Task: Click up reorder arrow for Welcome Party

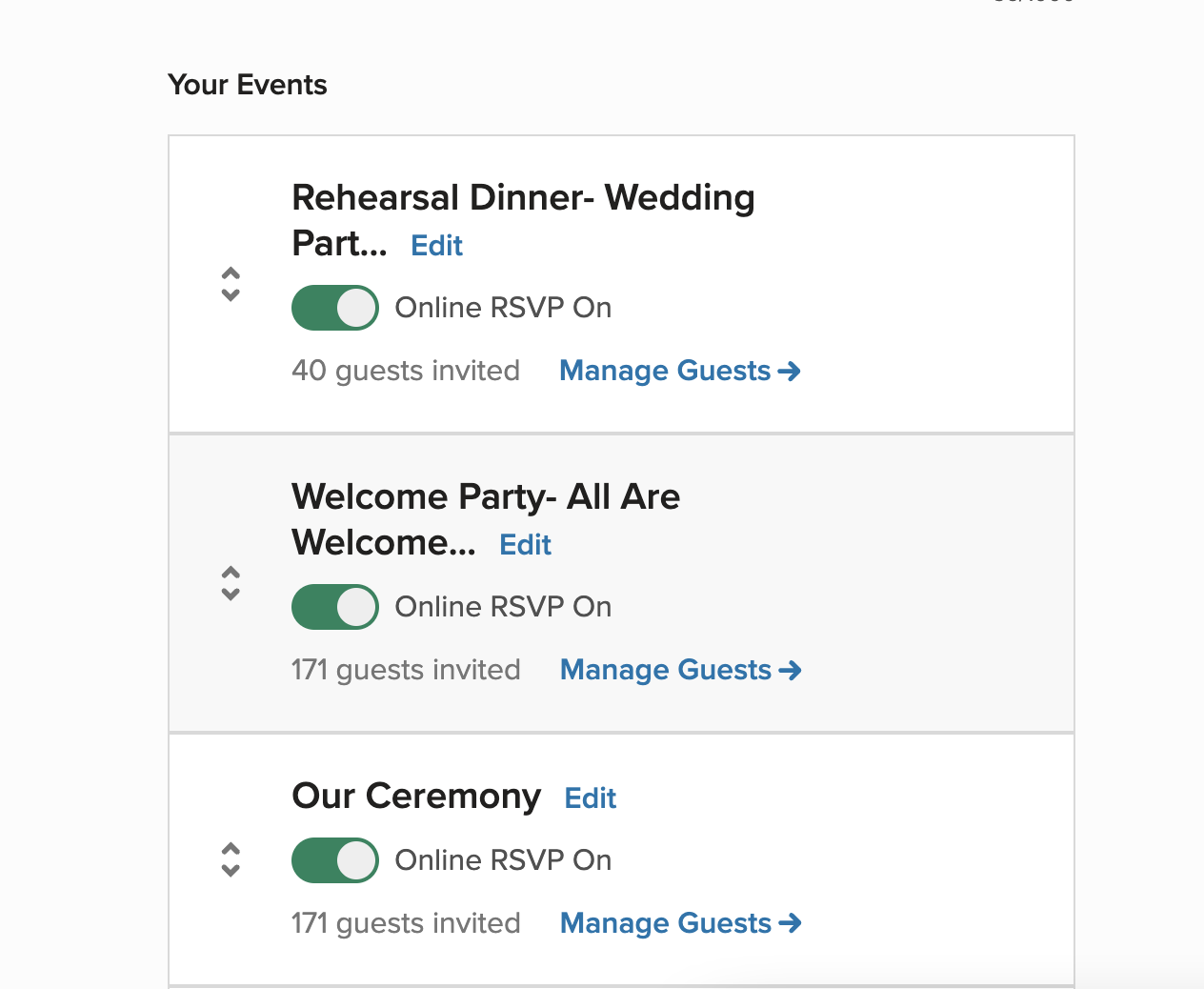Action: click(x=231, y=573)
